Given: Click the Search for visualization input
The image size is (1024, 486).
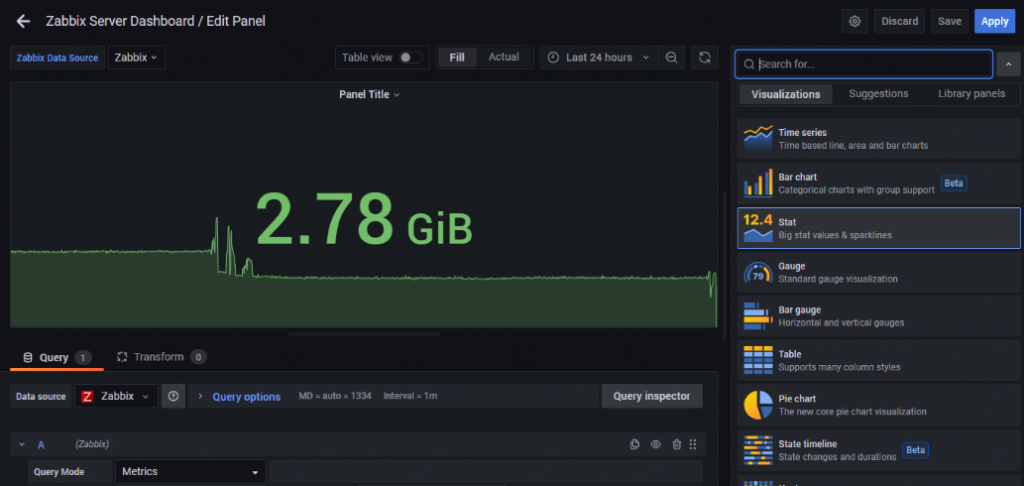Looking at the screenshot, I should click(863, 64).
